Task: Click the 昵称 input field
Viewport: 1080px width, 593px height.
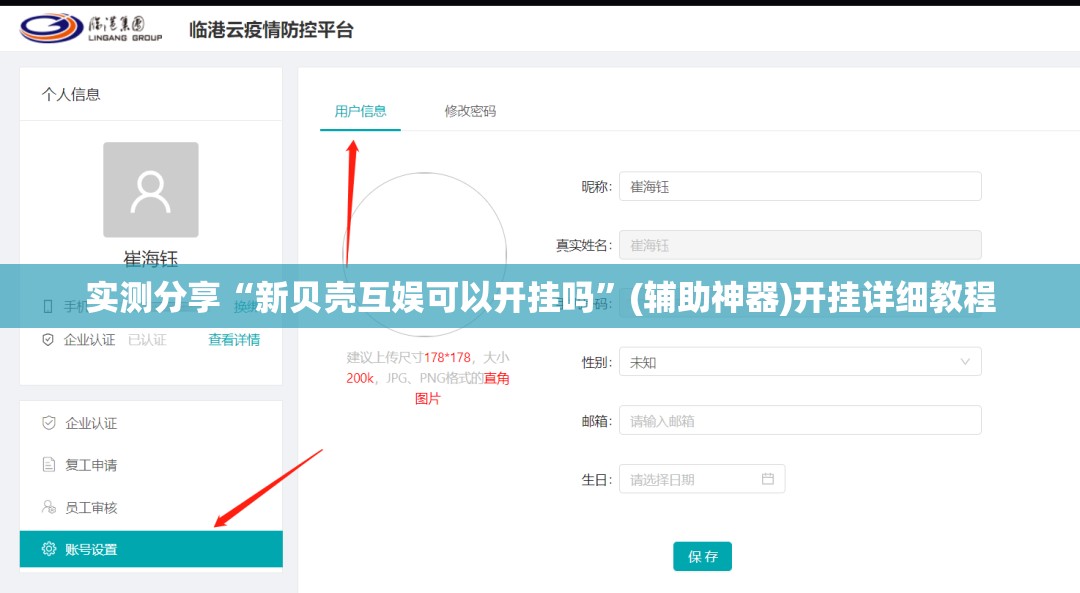Action: click(800, 187)
